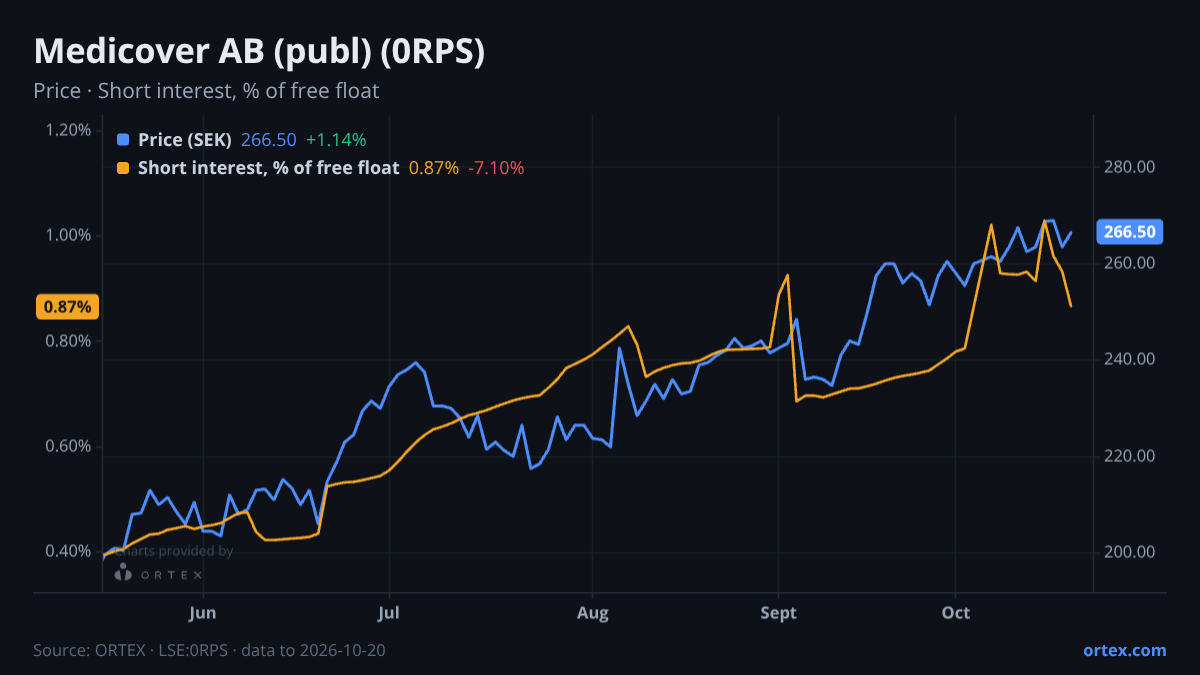Viewport: 1200px width, 675px height.
Task: Select 'Short interest, % of free float' legend label
Action: point(268,168)
